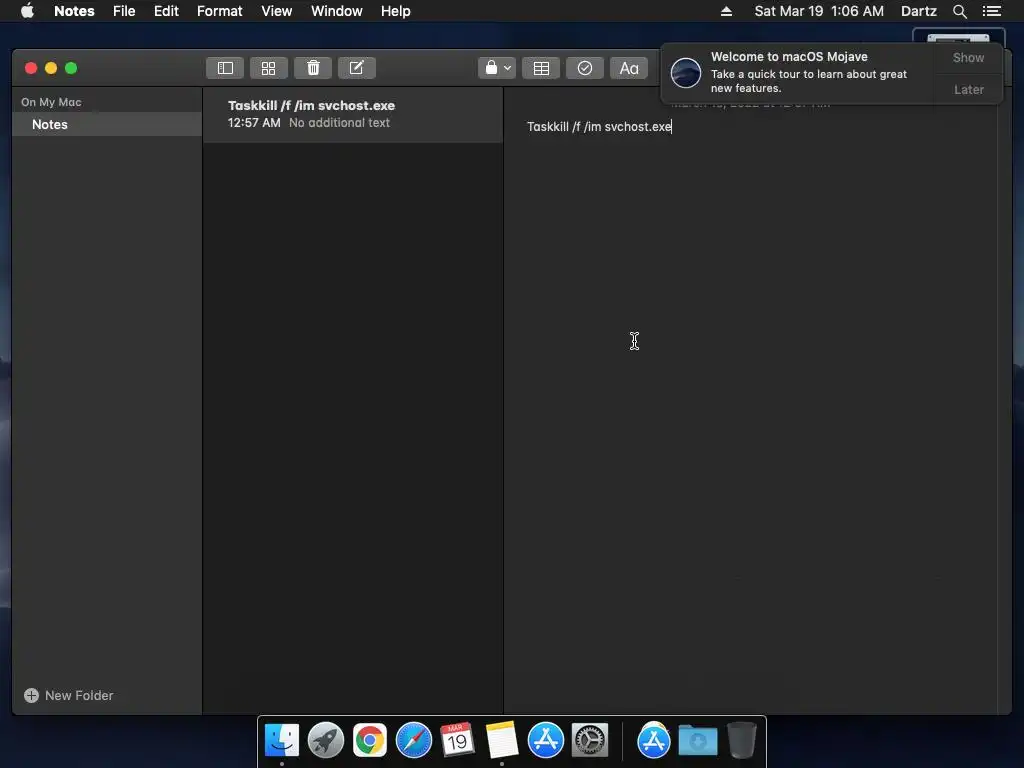
Task: Open the Notes application menu
Action: (x=74, y=11)
